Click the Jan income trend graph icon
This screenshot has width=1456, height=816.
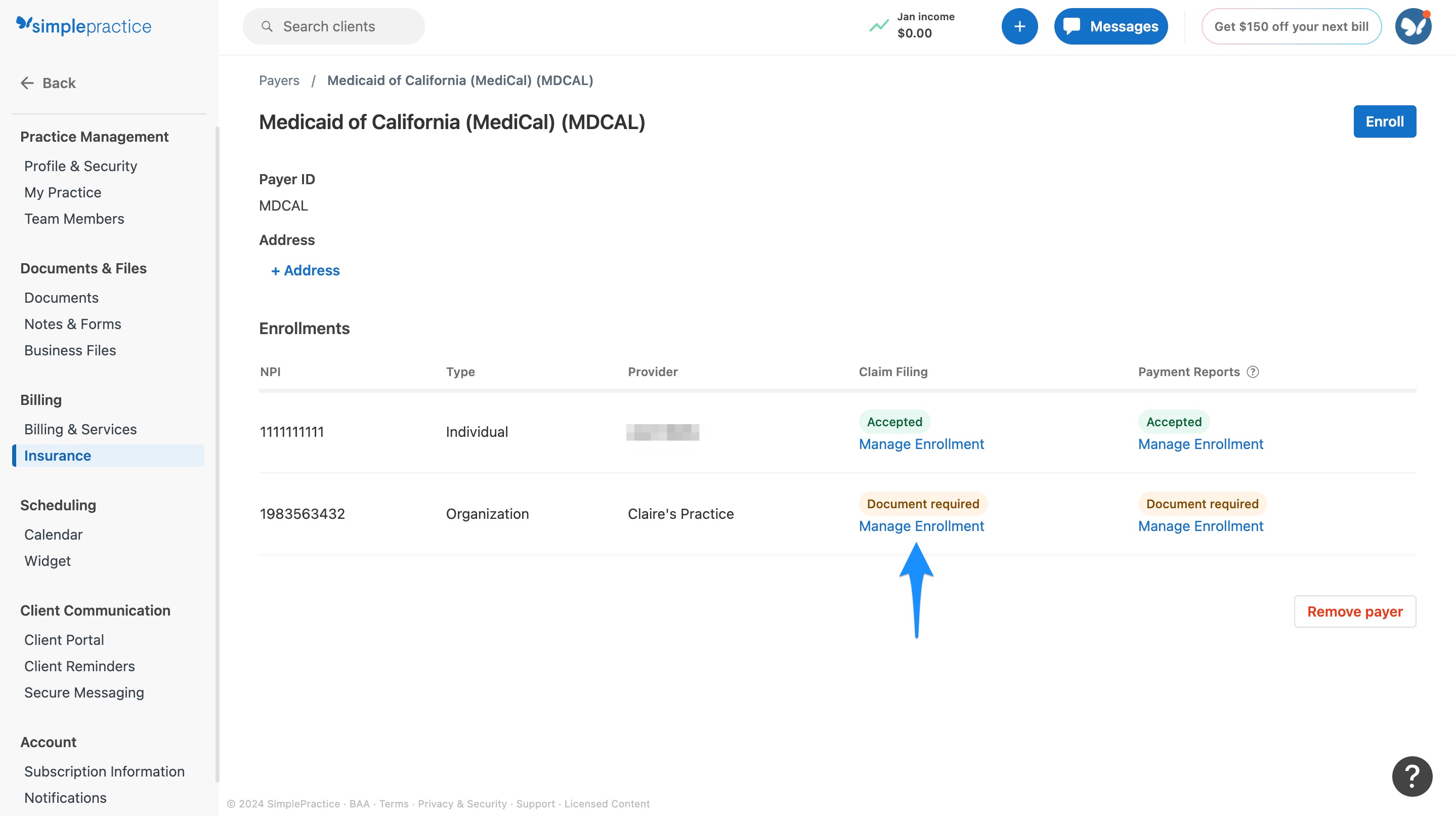(x=877, y=25)
